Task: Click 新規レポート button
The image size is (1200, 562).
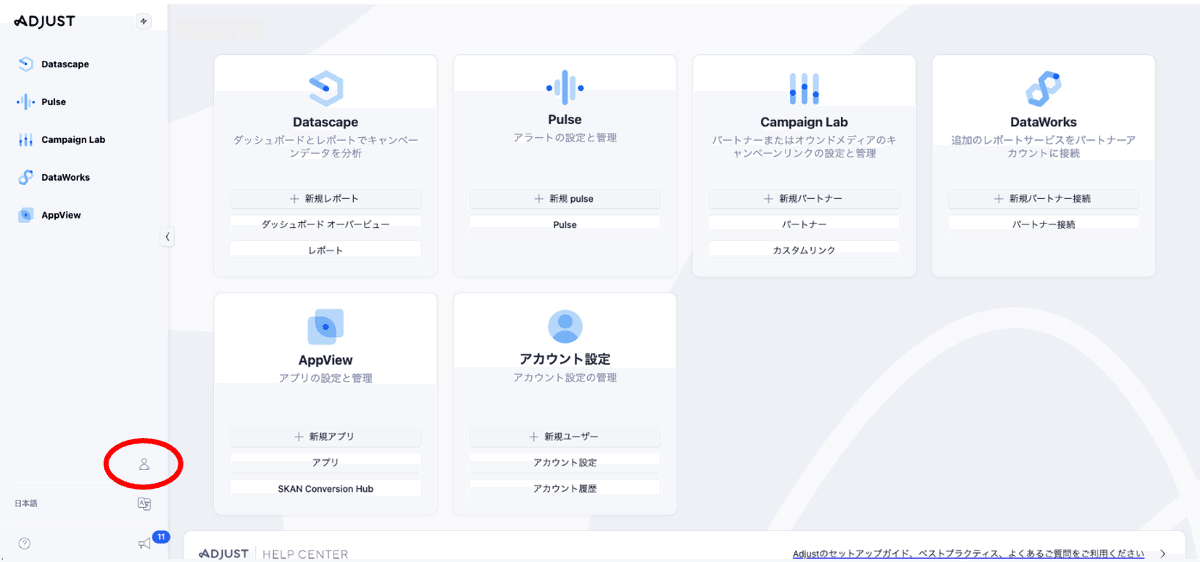Action: 325,199
